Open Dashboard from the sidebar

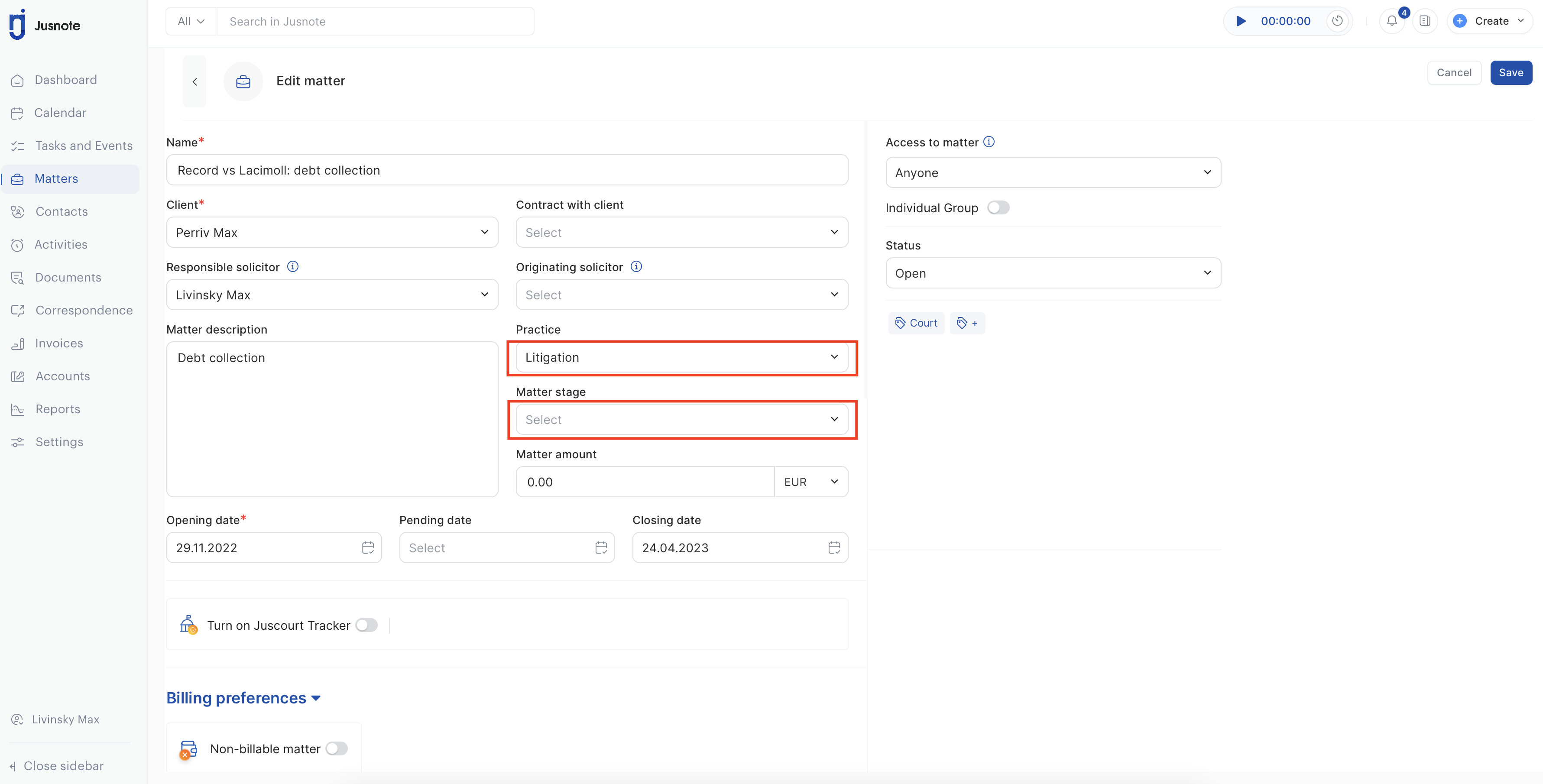pos(66,80)
